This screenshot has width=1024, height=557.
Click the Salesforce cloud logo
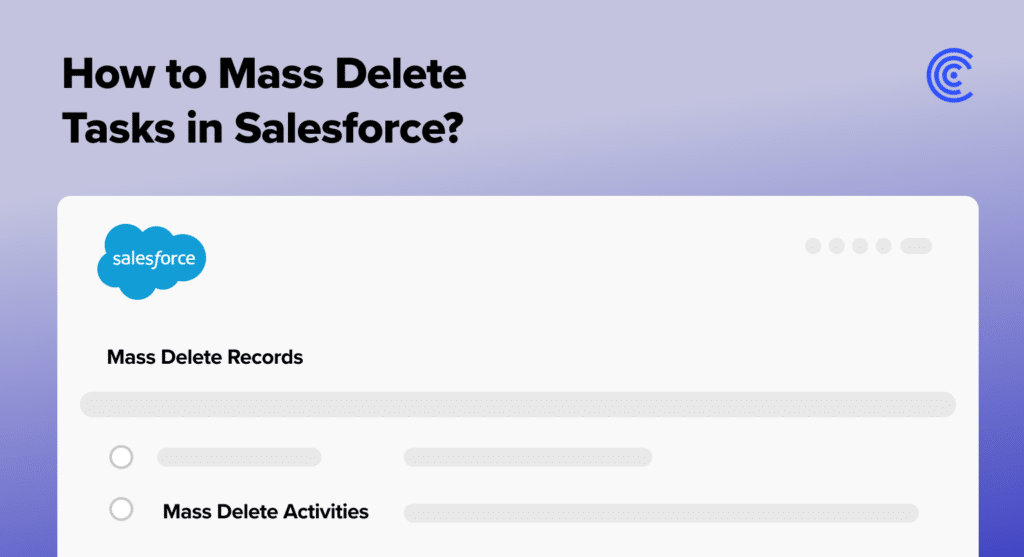152,261
